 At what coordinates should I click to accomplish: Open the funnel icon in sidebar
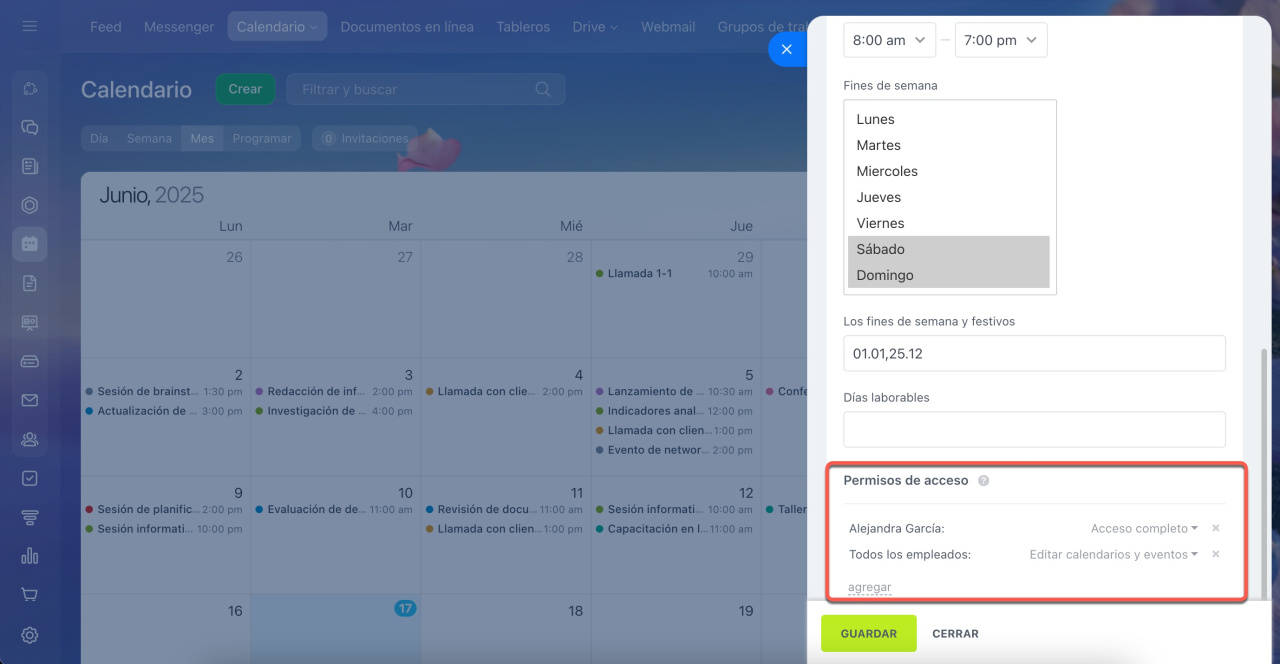click(x=29, y=517)
